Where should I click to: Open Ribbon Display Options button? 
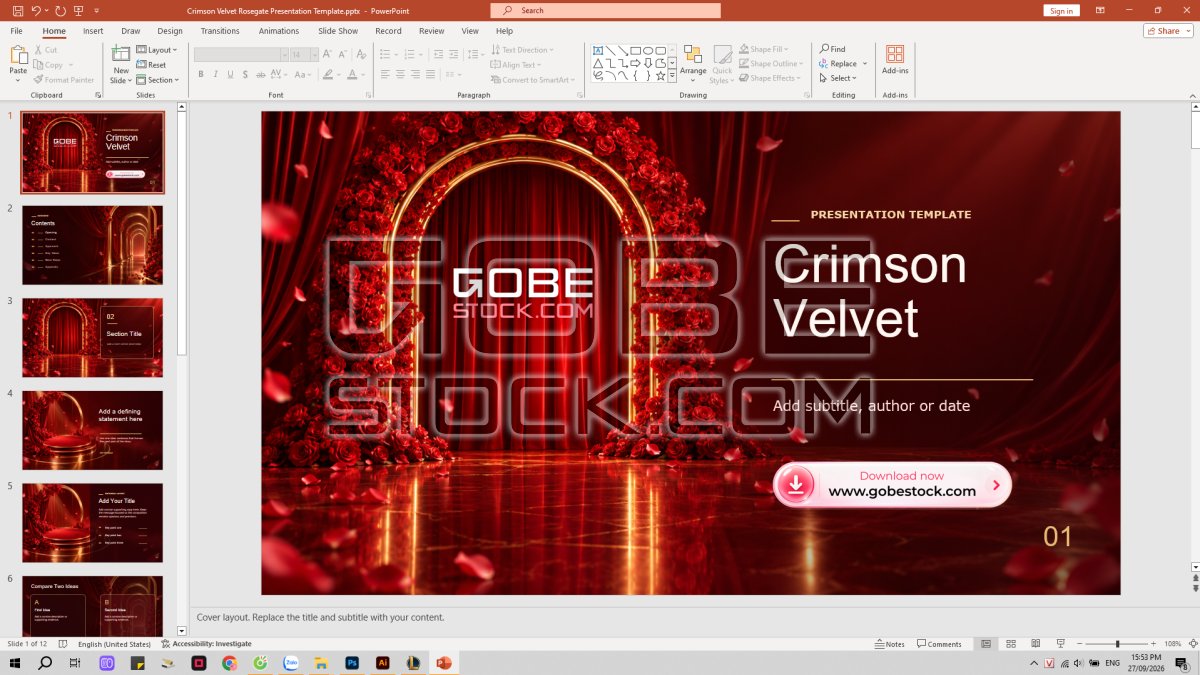(x=1100, y=10)
